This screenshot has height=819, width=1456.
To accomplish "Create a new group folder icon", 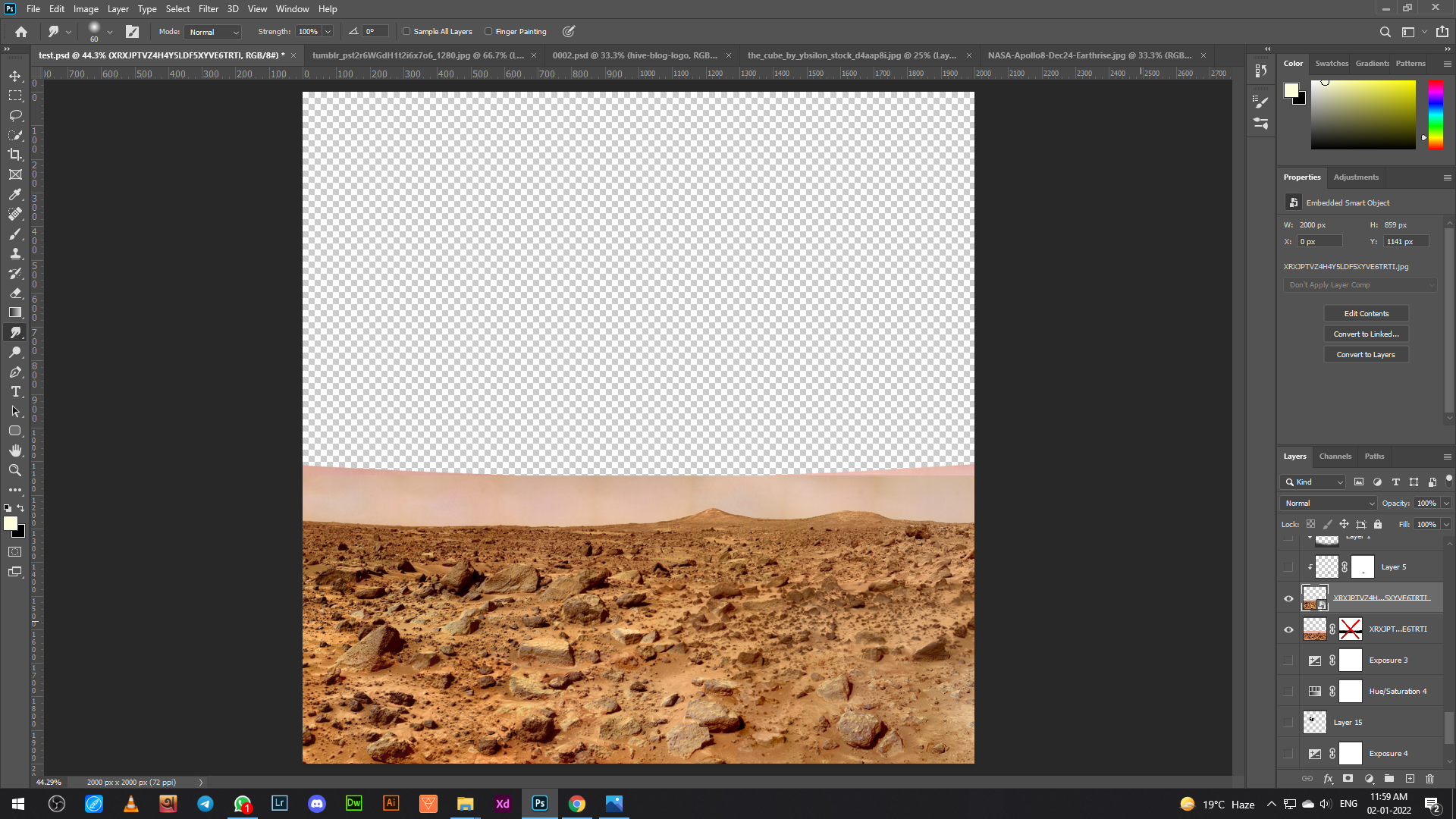I will 1389,779.
